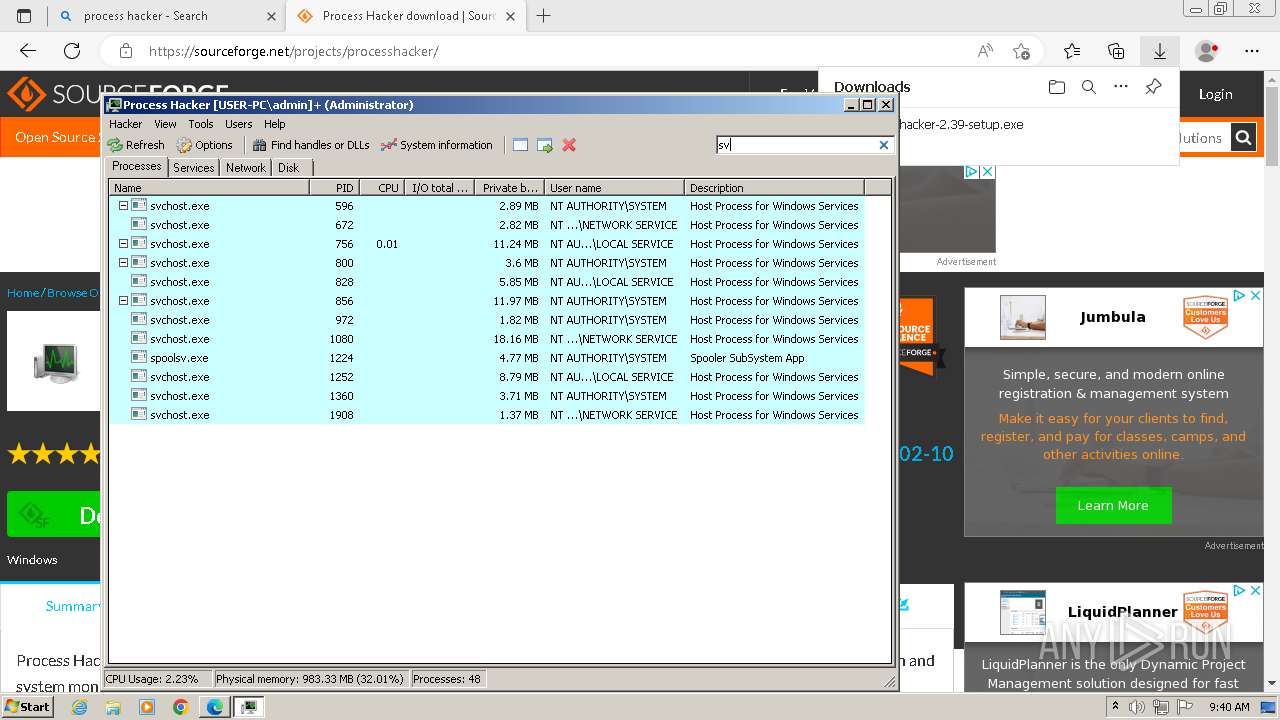
Task: Click the red X kill window icon
Action: (569, 145)
